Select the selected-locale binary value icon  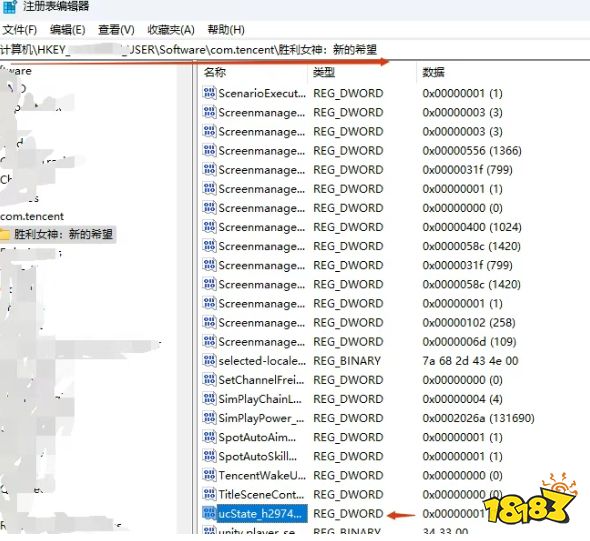(209, 360)
